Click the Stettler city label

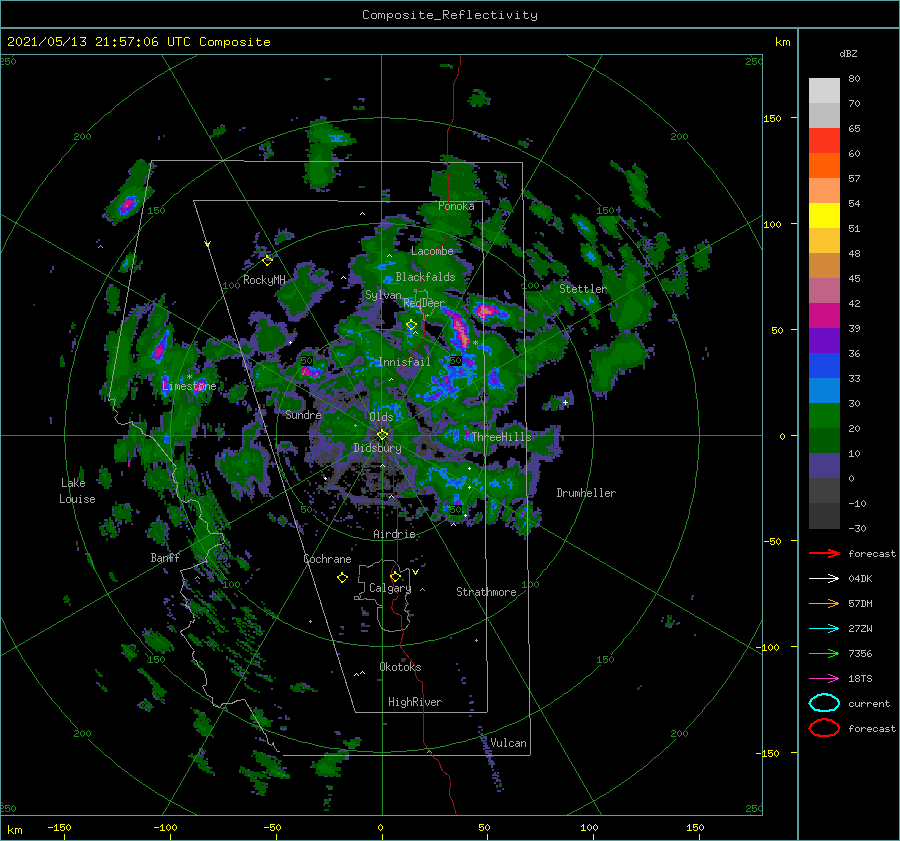[x=583, y=289]
